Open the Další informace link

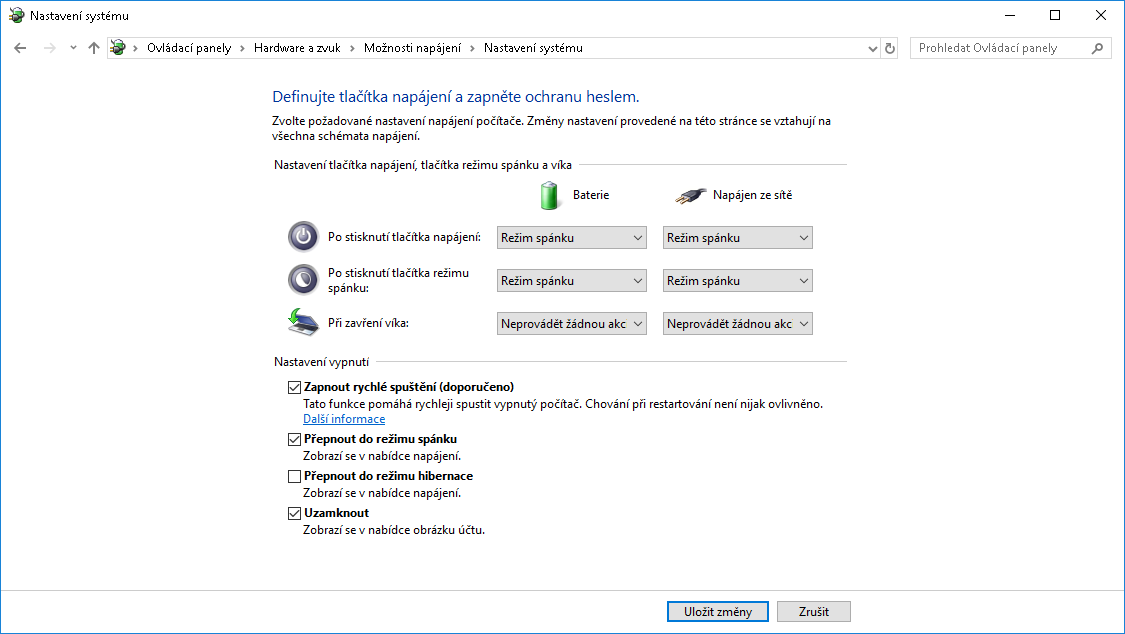tap(344, 419)
